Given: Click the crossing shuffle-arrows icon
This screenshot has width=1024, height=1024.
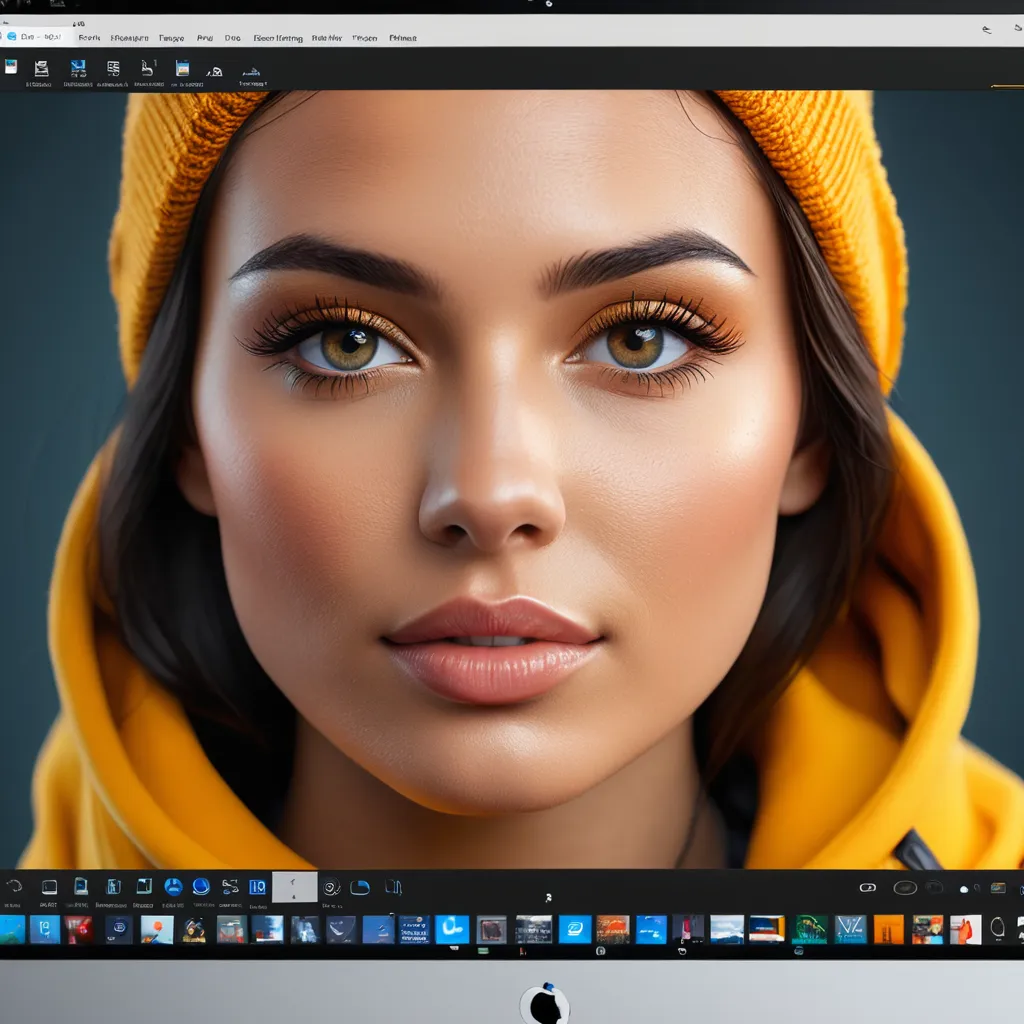Looking at the screenshot, I should (230, 886).
